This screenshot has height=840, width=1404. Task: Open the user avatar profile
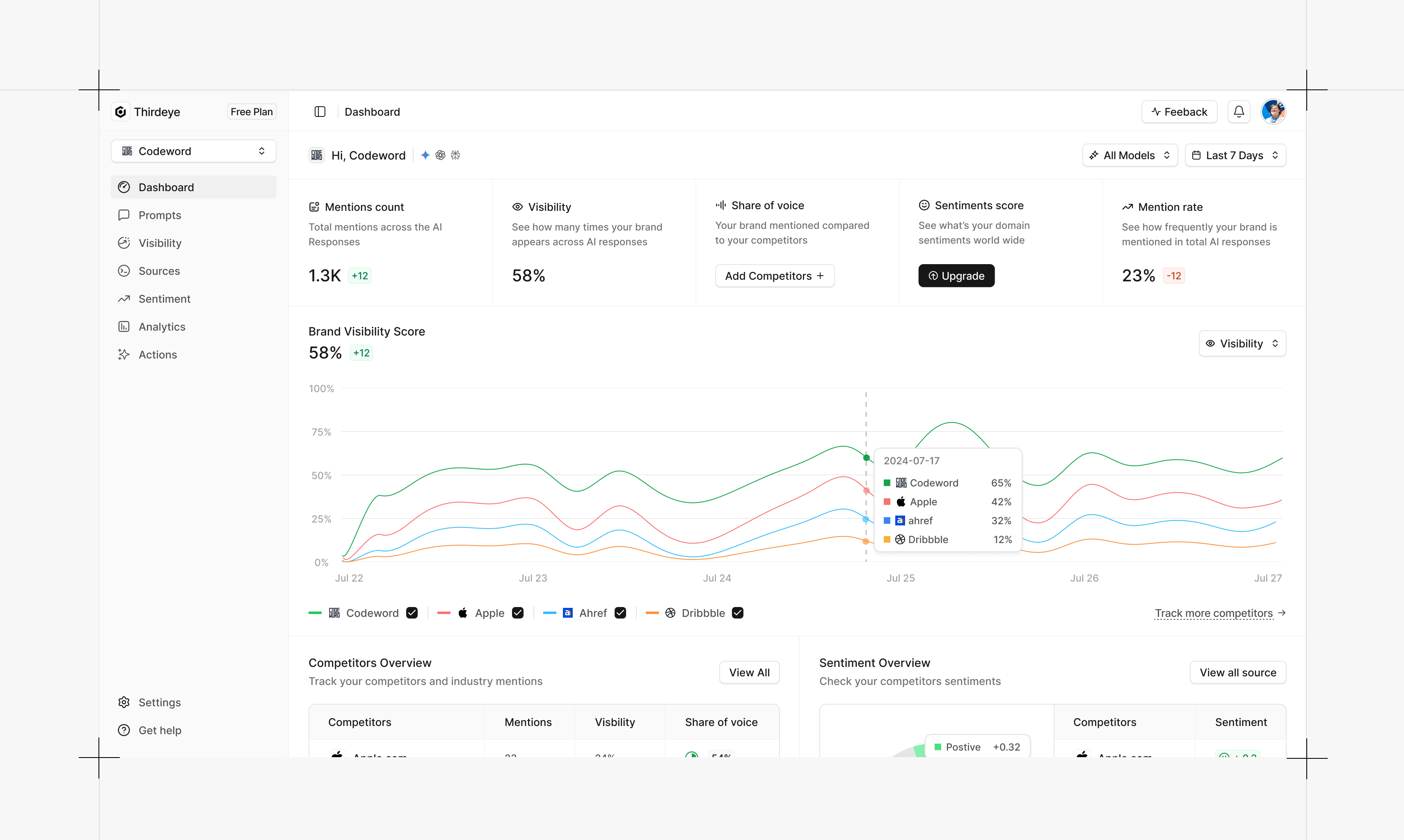(1273, 112)
